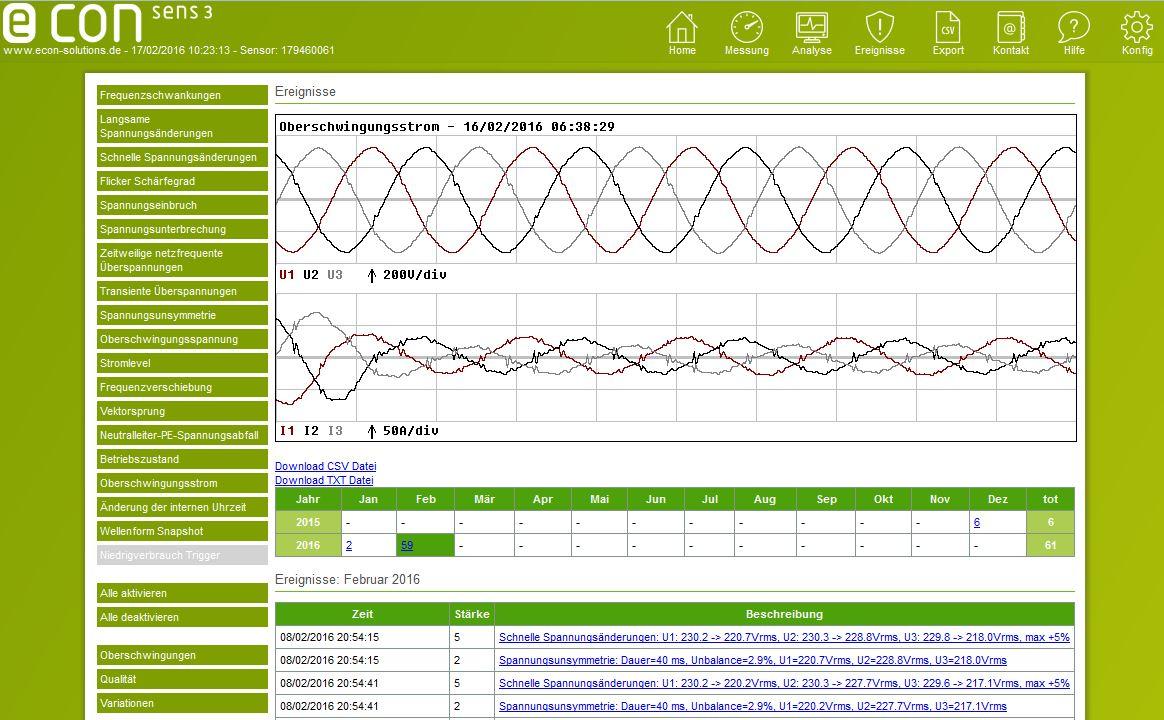
Task: Switch to the Analyse section
Action: 812,32
